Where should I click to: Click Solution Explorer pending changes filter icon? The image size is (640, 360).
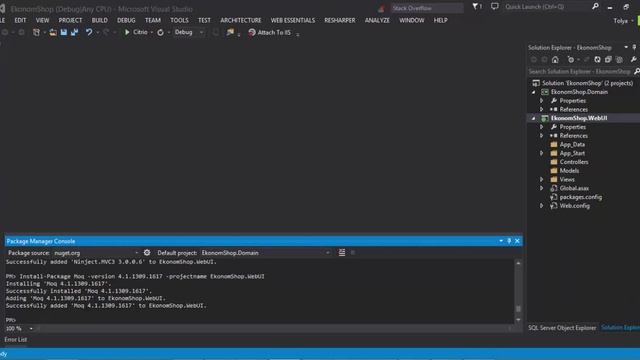click(x=571, y=60)
